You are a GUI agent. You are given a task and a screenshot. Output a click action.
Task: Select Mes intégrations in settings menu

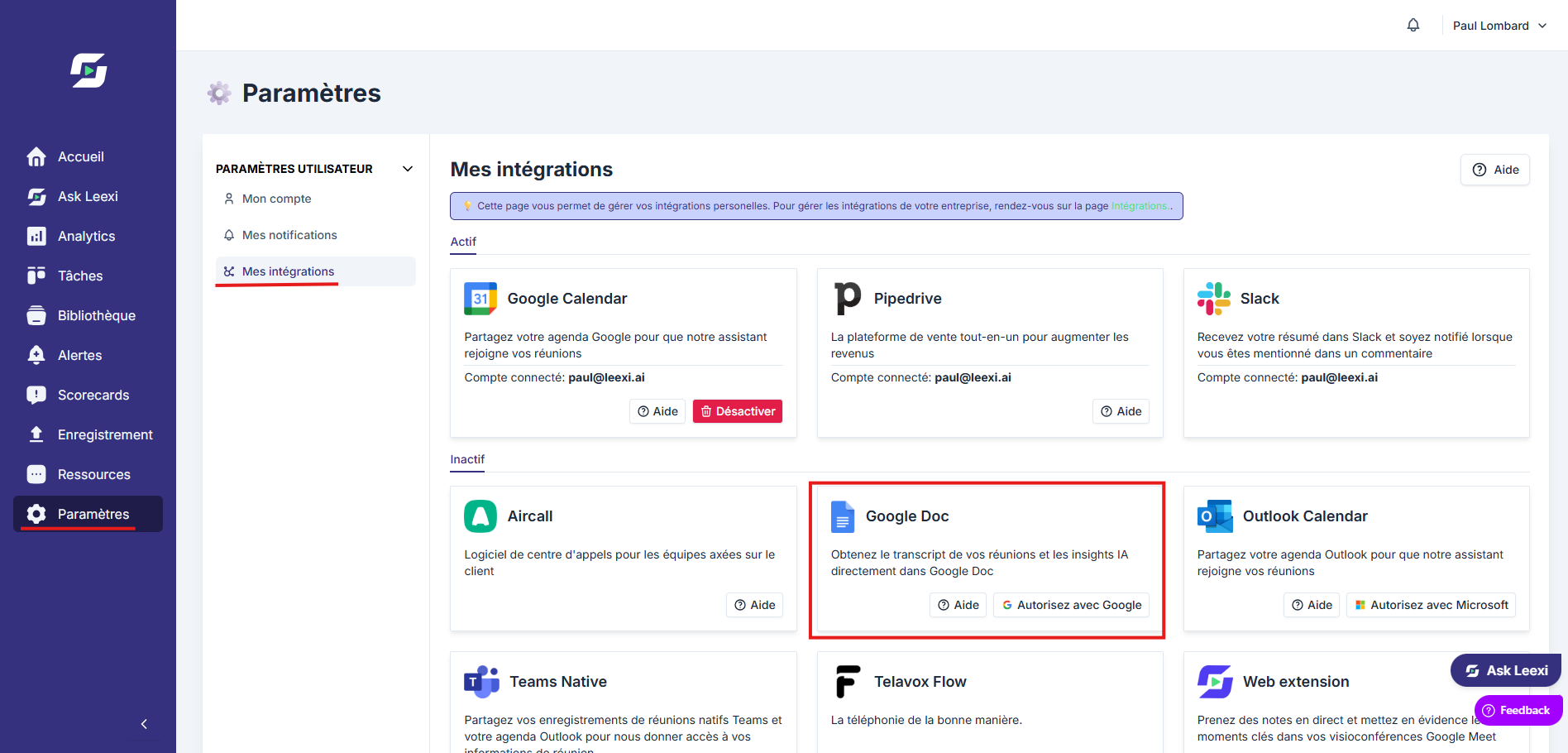coord(315,271)
